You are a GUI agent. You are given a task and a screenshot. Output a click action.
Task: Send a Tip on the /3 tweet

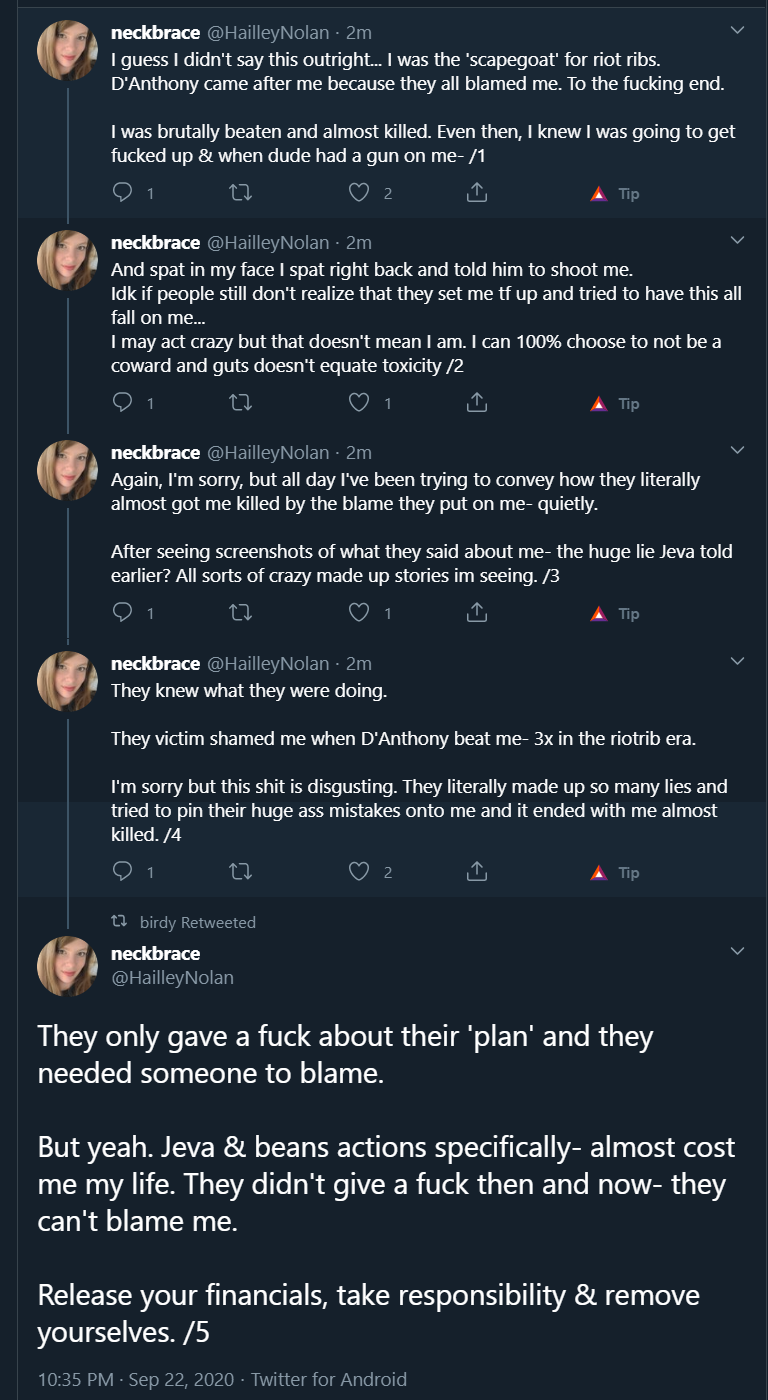point(614,613)
